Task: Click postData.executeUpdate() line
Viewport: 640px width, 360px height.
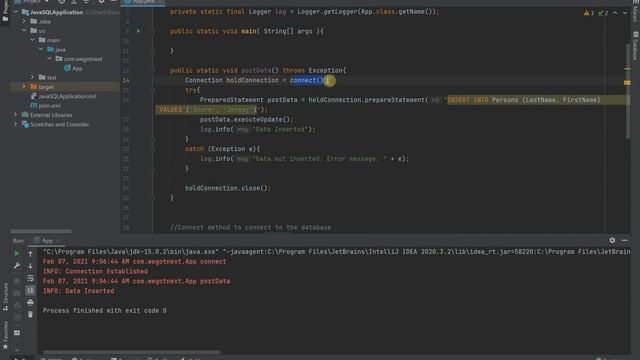Action: [247, 120]
